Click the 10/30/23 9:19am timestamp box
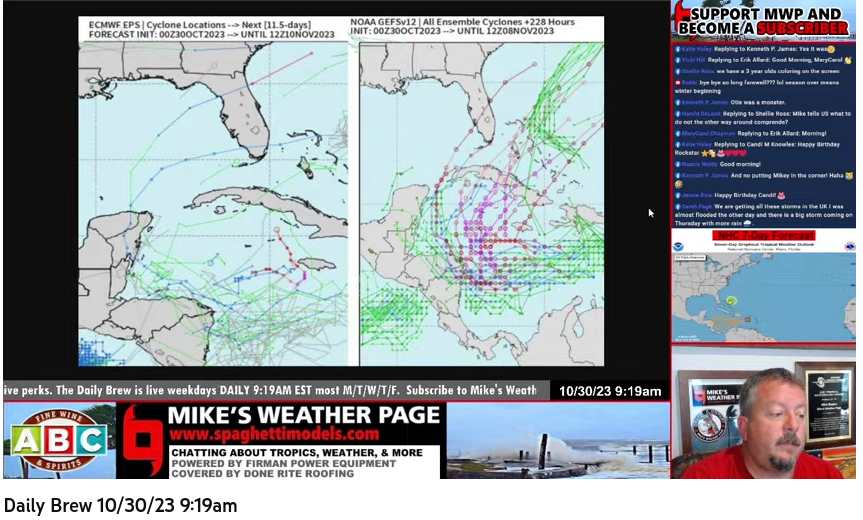The height and width of the screenshot is (520, 863). (610, 391)
